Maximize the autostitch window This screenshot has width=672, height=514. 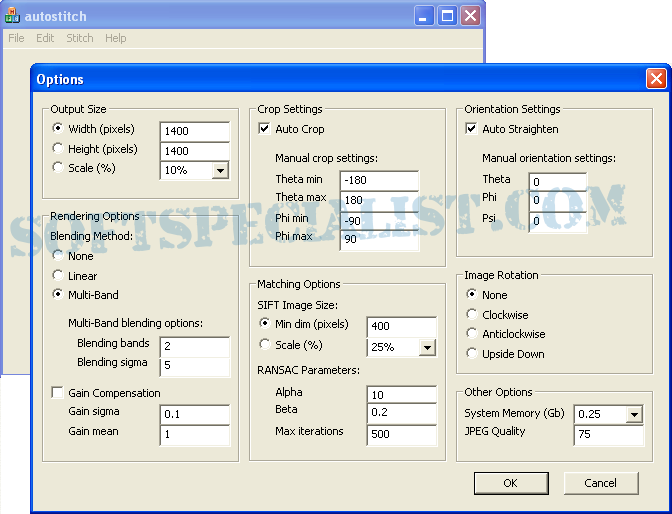click(447, 15)
